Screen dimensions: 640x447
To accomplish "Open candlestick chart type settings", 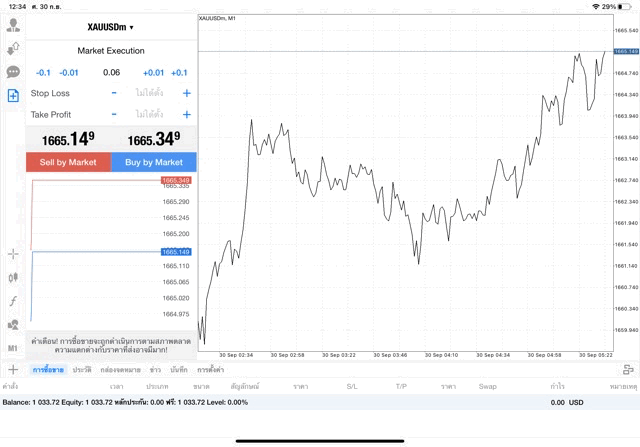I will (x=13, y=277).
